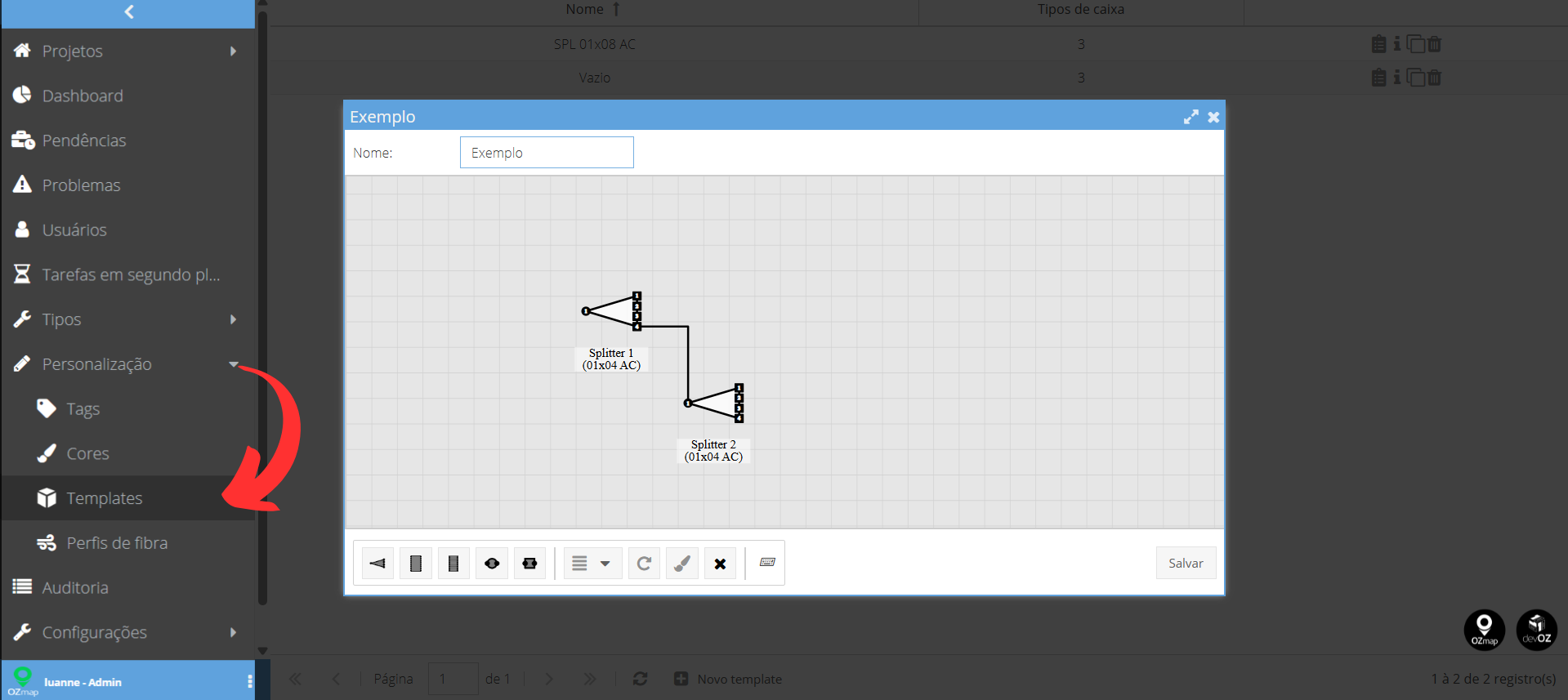Screen dimensions: 1568x700
Task: Go to next page
Action: 549,679
